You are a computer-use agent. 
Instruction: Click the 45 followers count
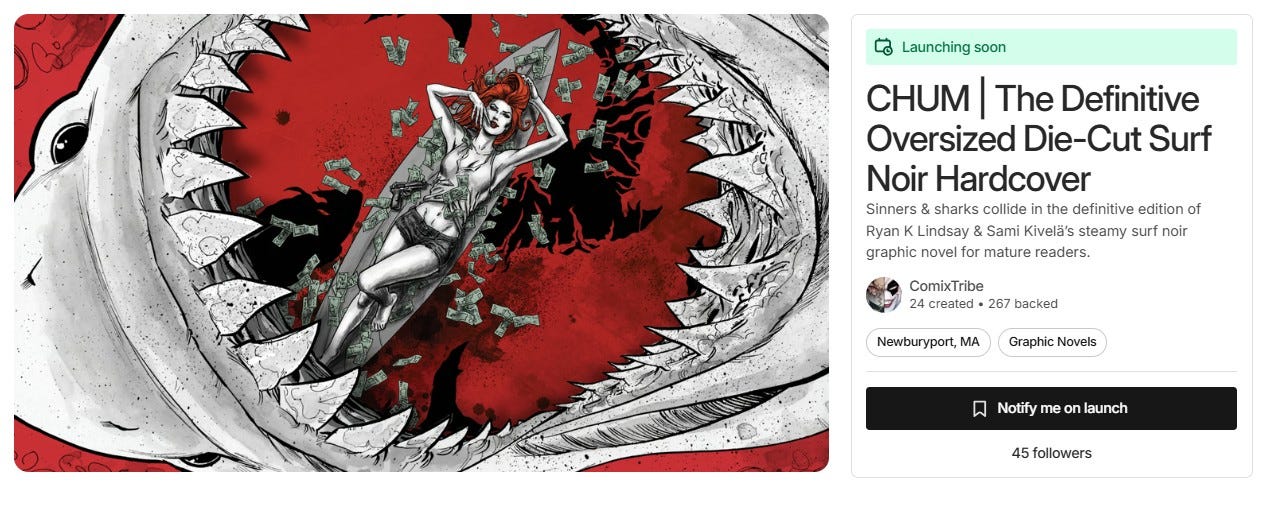coord(1051,453)
